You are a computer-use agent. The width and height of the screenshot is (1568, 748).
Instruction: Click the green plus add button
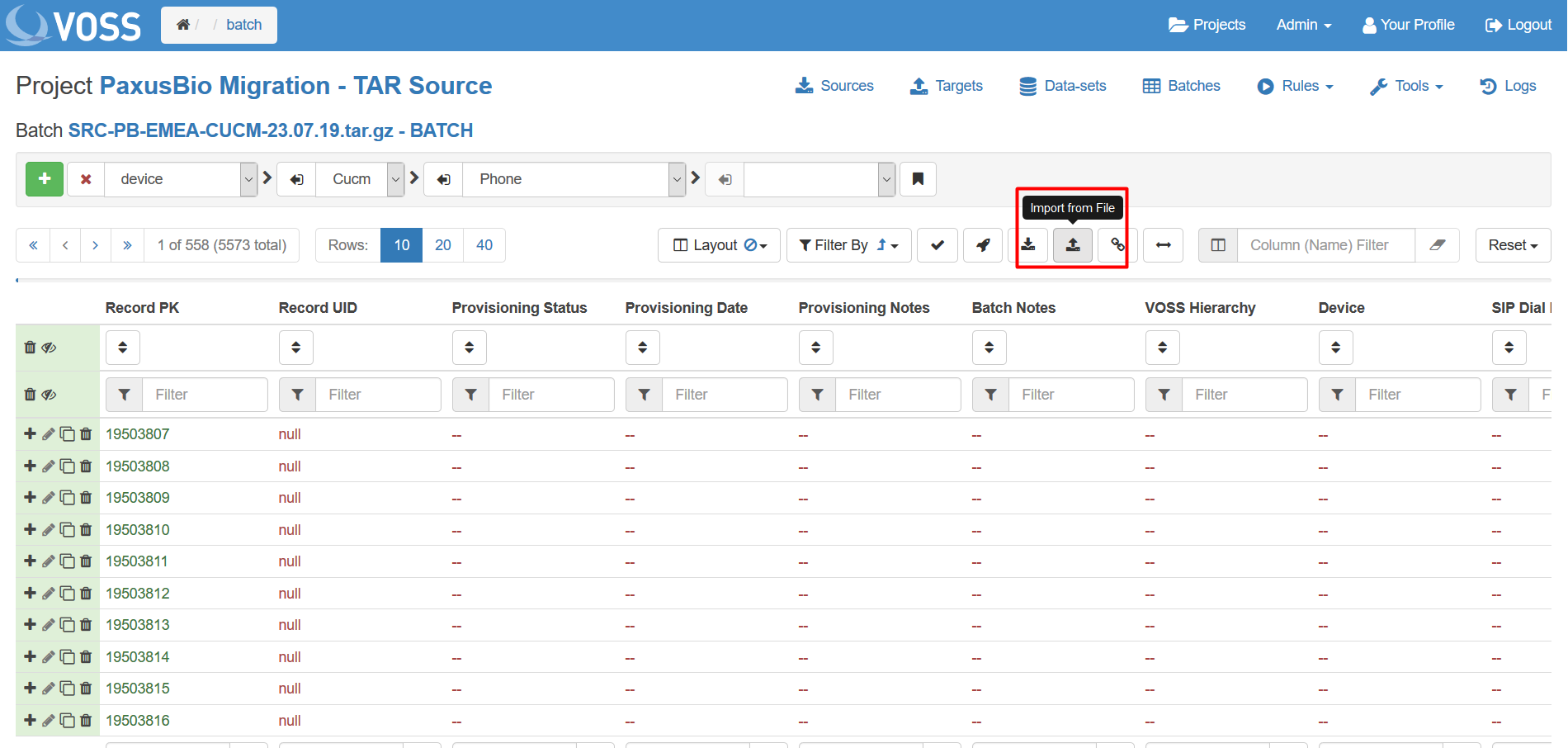(45, 179)
